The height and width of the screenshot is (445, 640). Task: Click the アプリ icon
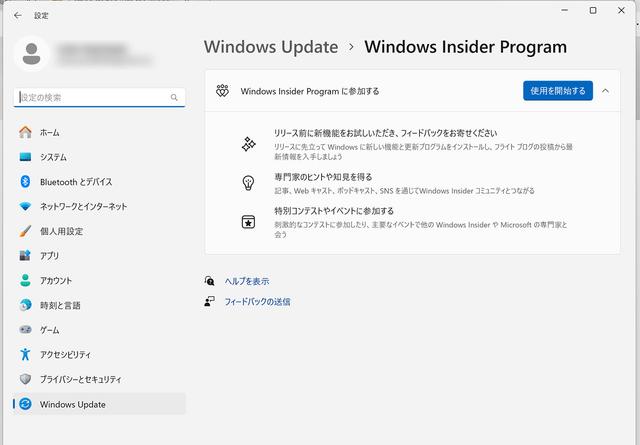(x=25, y=256)
